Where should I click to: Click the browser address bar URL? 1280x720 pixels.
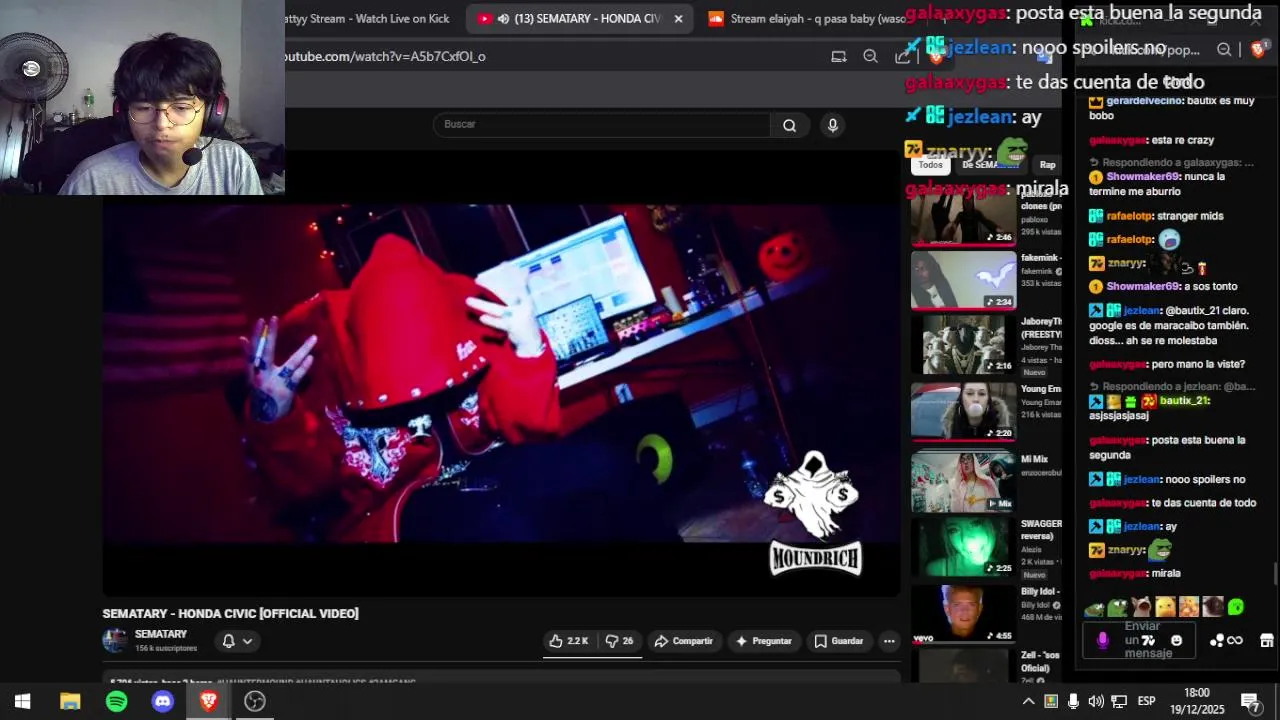pyautogui.click(x=386, y=56)
